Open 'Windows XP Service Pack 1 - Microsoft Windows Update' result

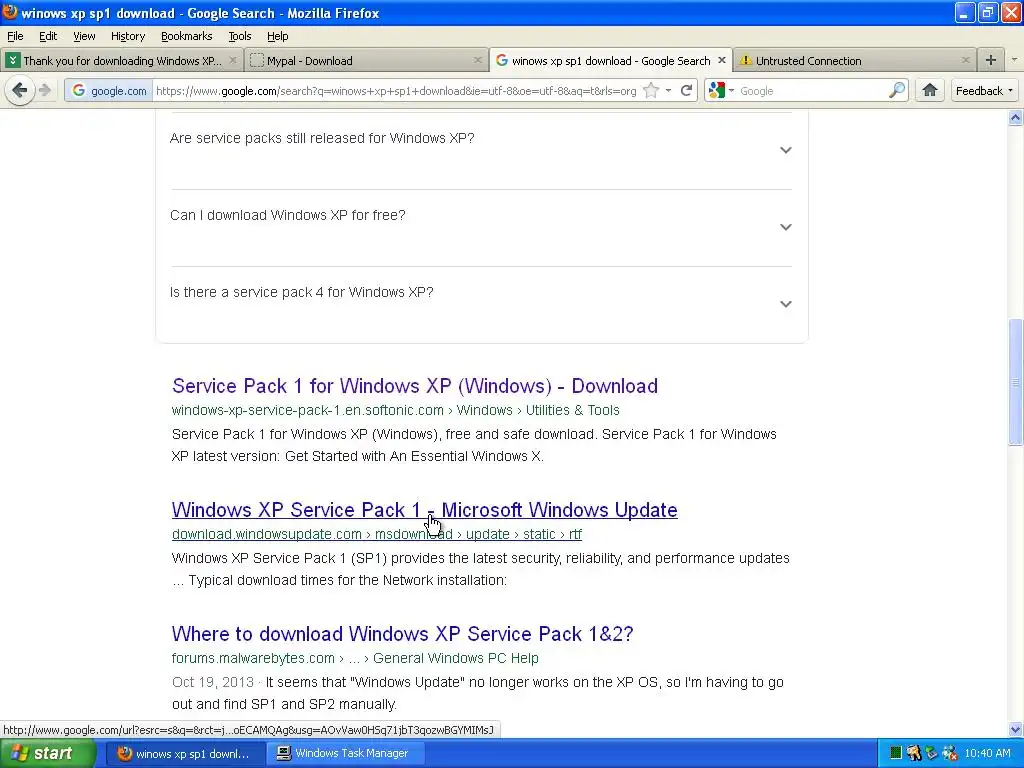coord(424,510)
